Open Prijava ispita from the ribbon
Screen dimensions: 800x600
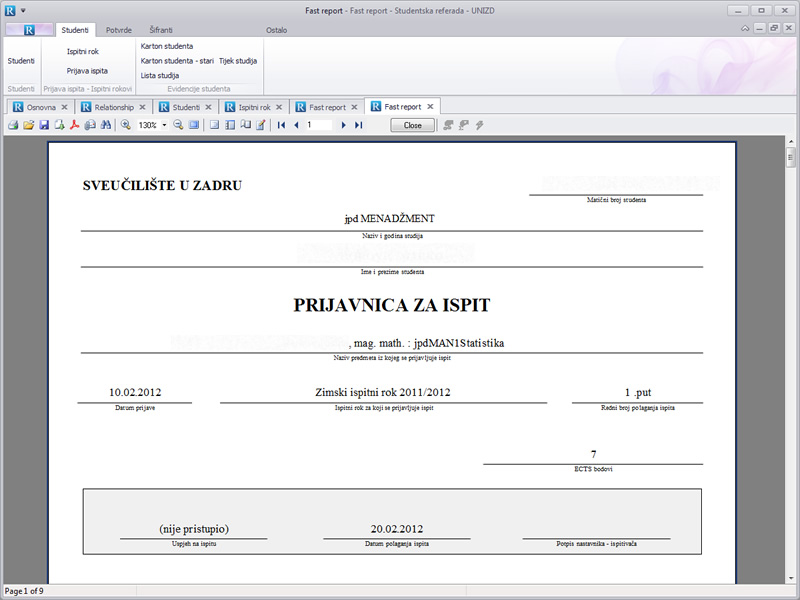coord(87,71)
